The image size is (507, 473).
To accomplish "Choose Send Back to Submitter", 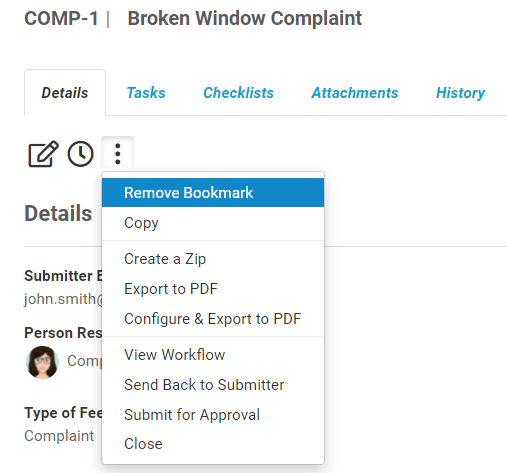I will click(213, 385).
